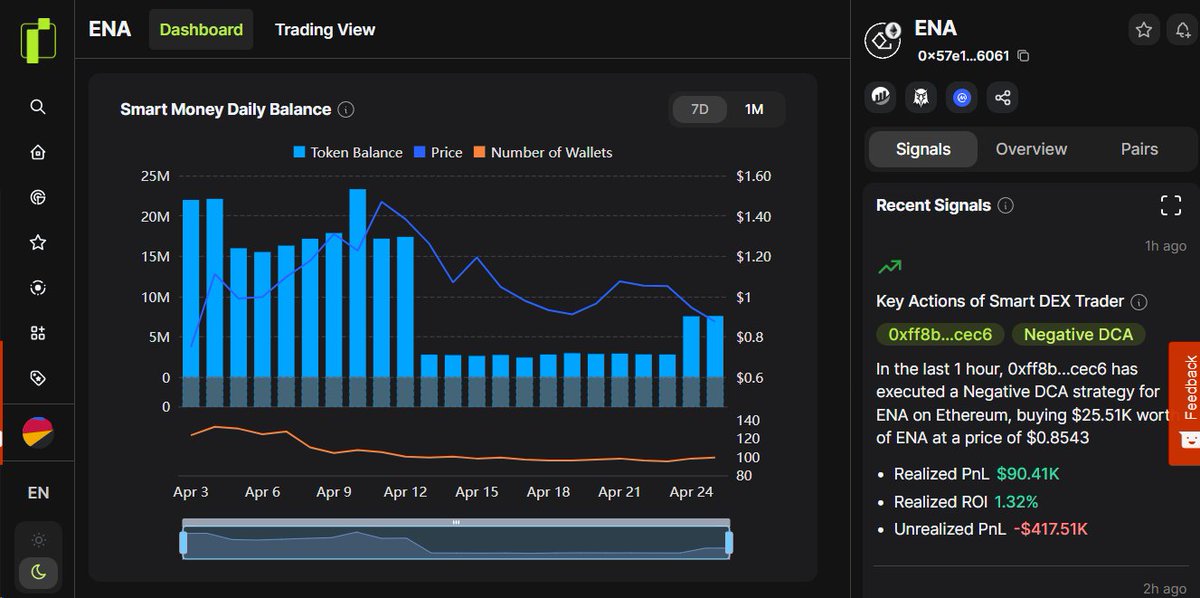1200x598 pixels.
Task: Select dark mode moon icon
Action: (38, 571)
